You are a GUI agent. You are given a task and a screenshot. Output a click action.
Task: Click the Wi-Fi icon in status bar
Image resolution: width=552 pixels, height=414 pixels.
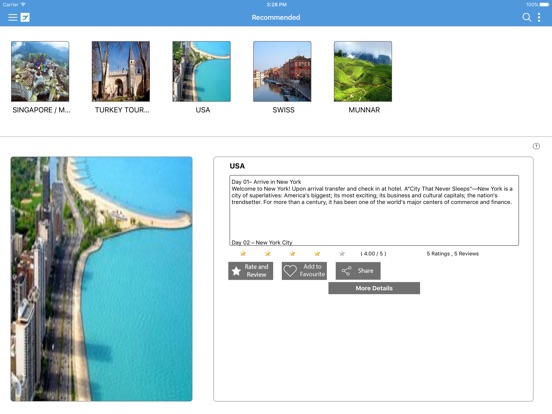point(23,4)
